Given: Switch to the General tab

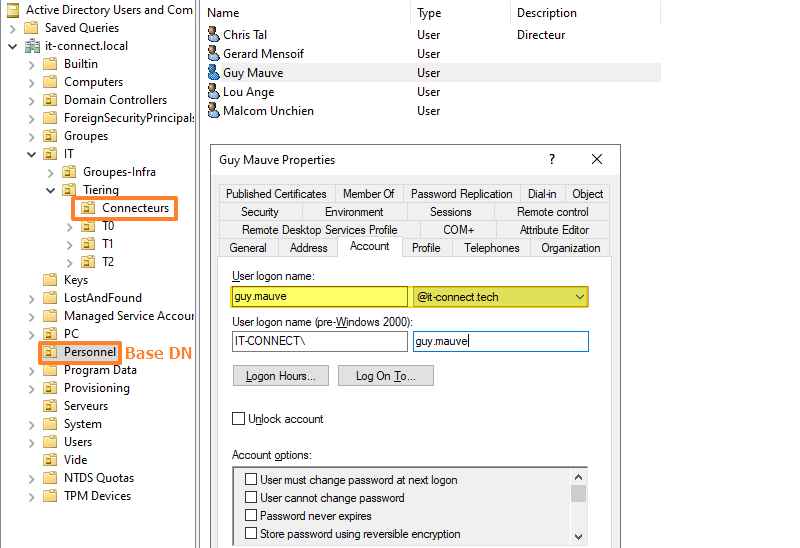Looking at the screenshot, I should [248, 248].
